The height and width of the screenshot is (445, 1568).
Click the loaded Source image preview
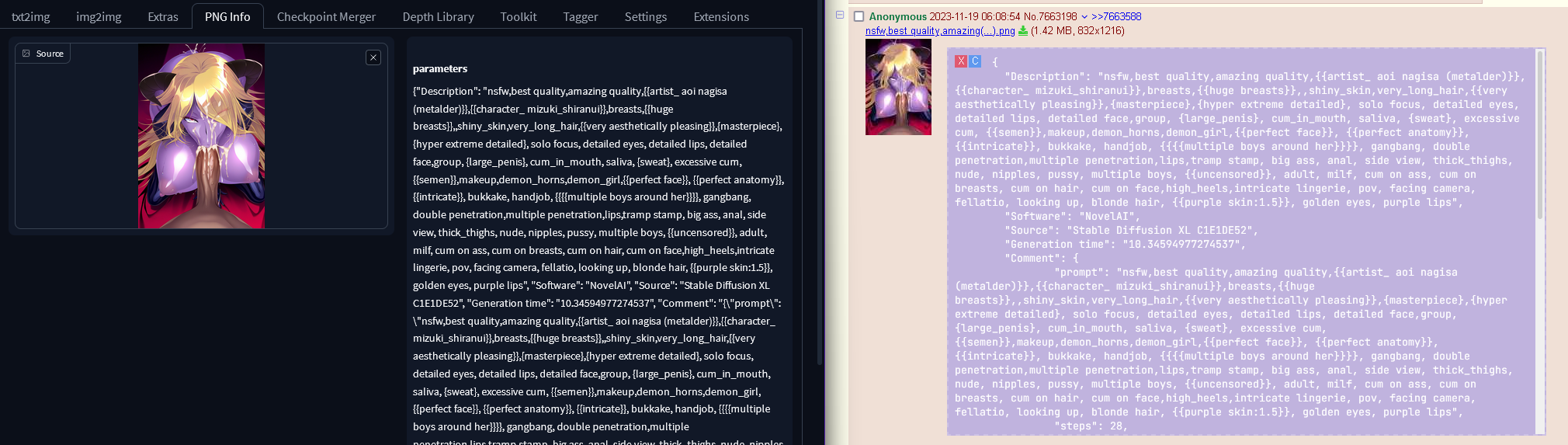[201, 136]
